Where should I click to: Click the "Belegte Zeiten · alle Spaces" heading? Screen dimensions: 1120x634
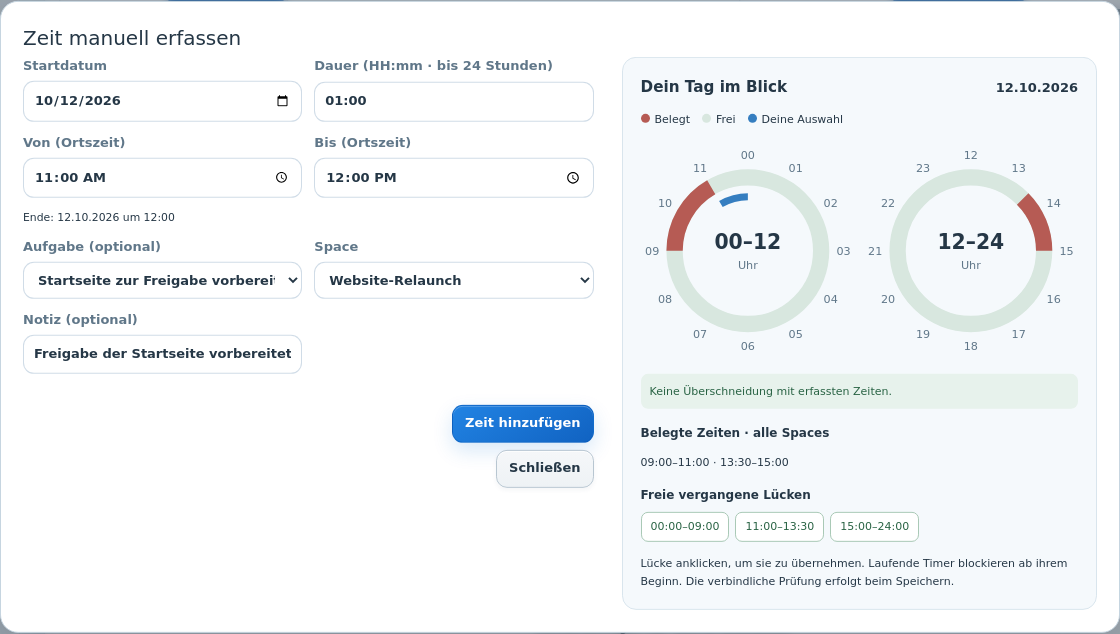coord(735,433)
